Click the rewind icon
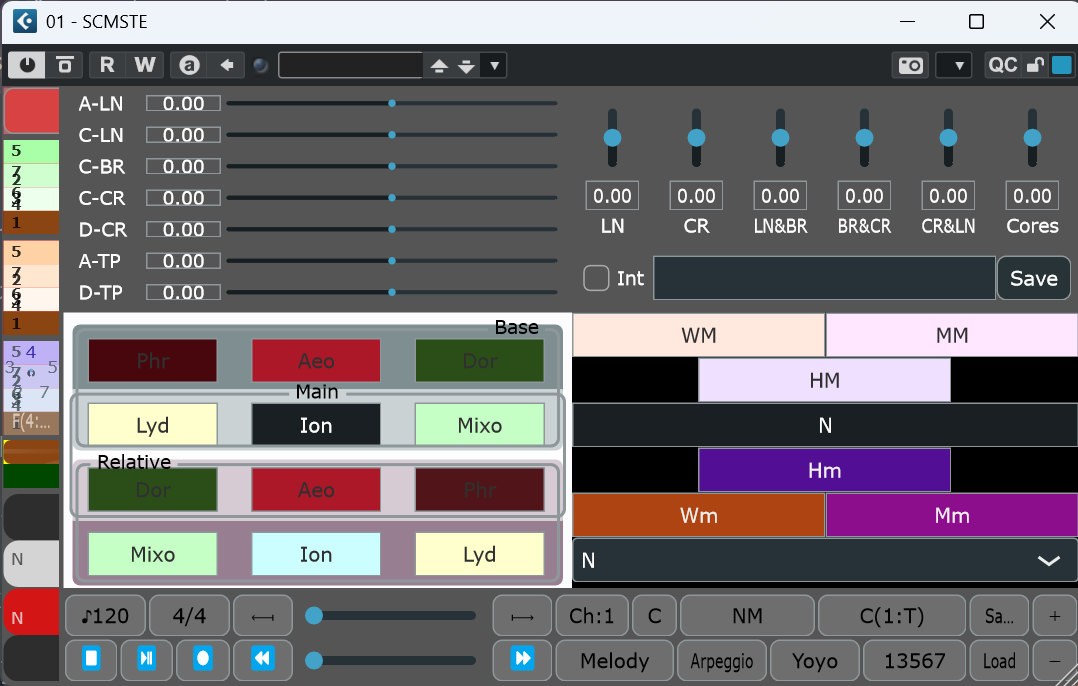This screenshot has height=686, width=1078. click(263, 659)
